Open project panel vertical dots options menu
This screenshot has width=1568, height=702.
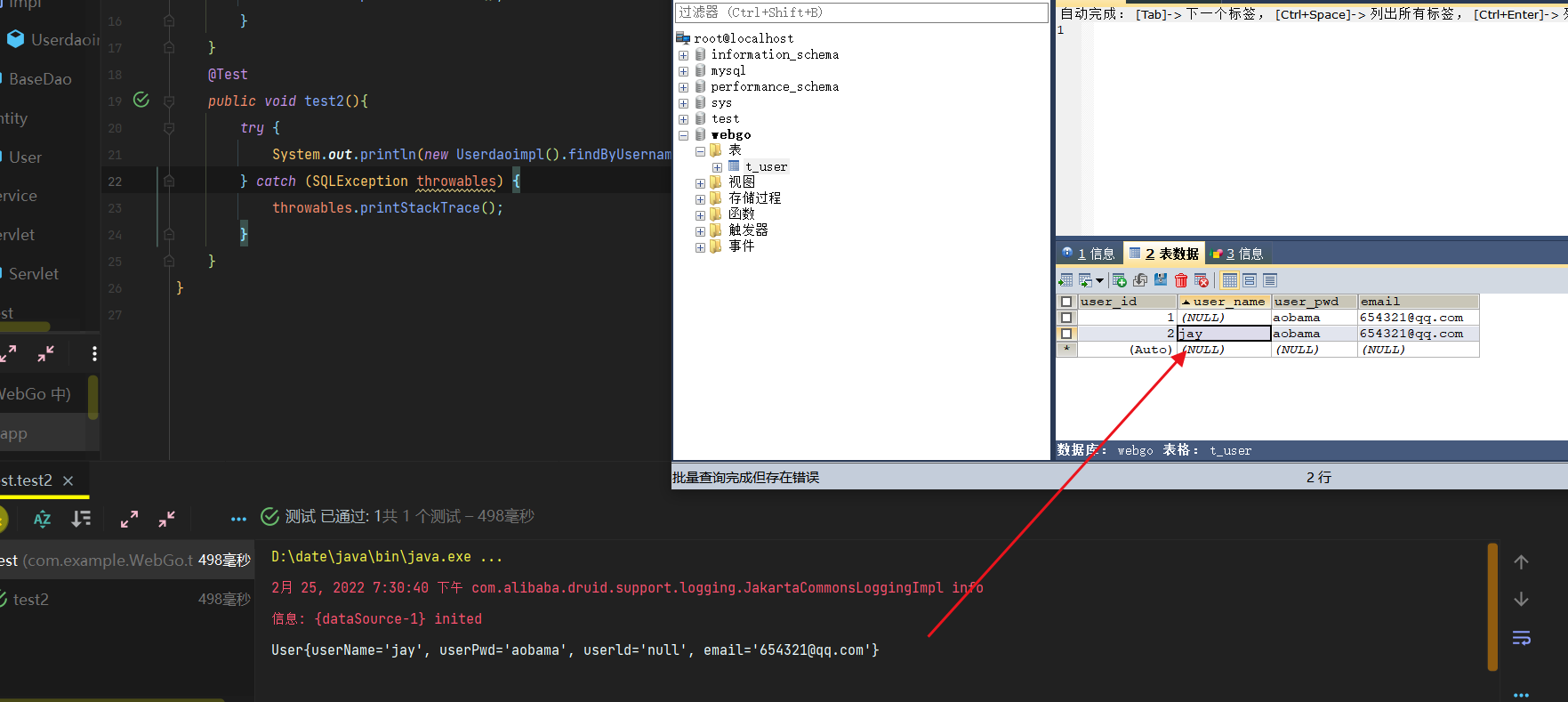point(94,354)
